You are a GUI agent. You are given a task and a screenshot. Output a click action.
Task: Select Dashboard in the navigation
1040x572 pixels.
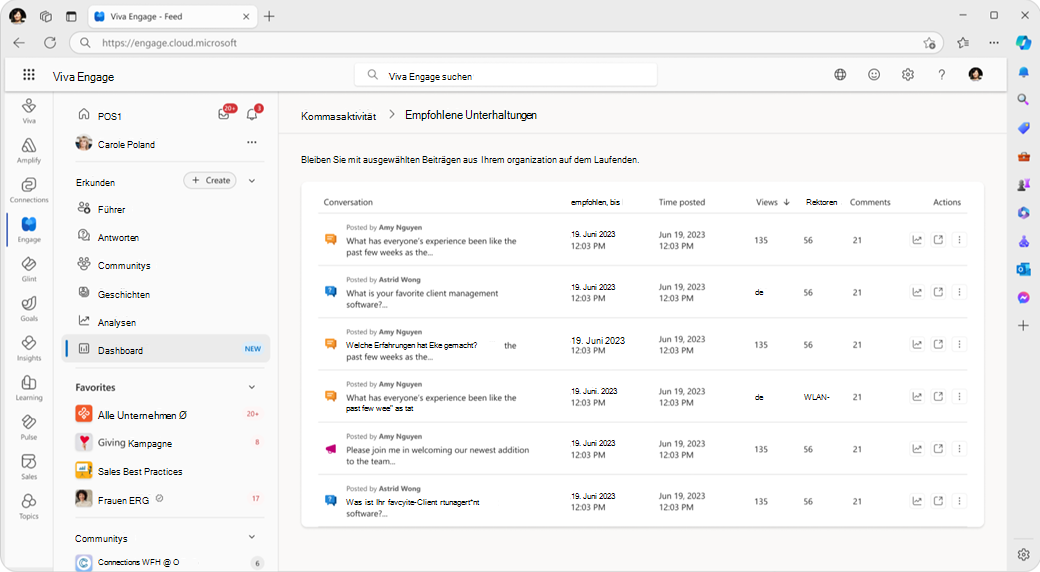coord(166,349)
